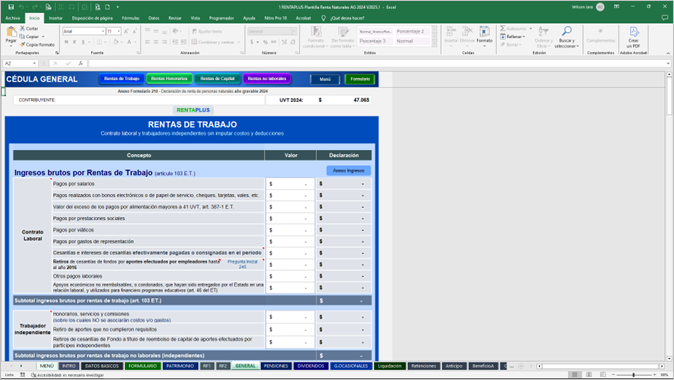This screenshot has height=380, width=674.
Task: Switch to Page Break Preview icon
Action: (603, 375)
